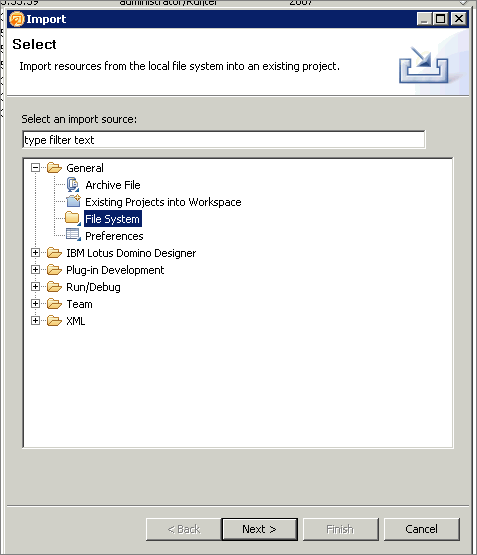Click the Existing Projects into Workspace icon
The height and width of the screenshot is (555, 477).
point(73,201)
